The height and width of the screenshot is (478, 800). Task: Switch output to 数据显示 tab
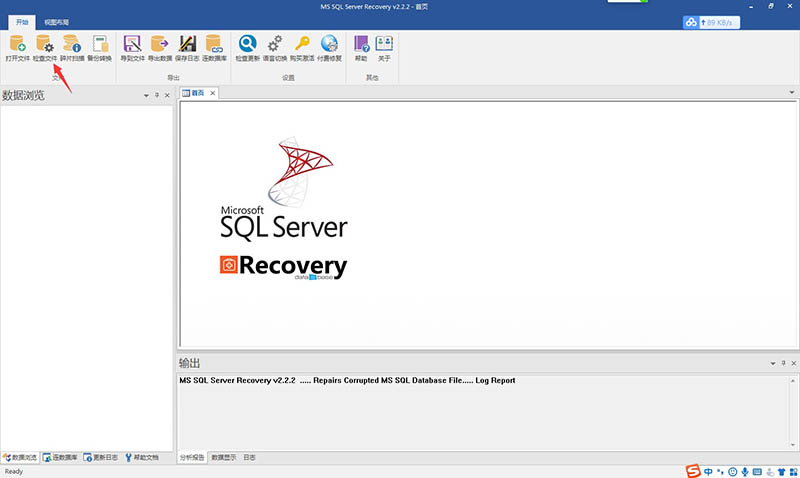coord(223,458)
